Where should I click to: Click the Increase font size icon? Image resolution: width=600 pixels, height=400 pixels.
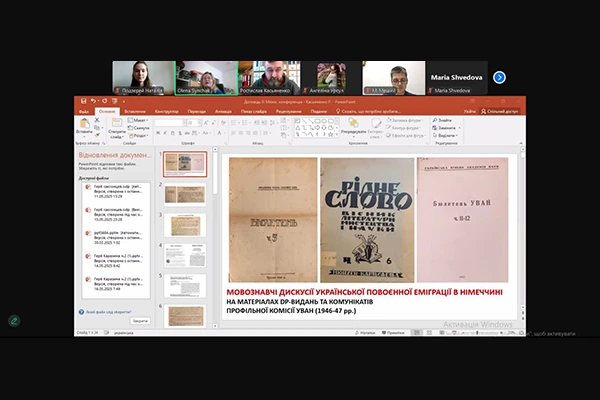point(206,123)
